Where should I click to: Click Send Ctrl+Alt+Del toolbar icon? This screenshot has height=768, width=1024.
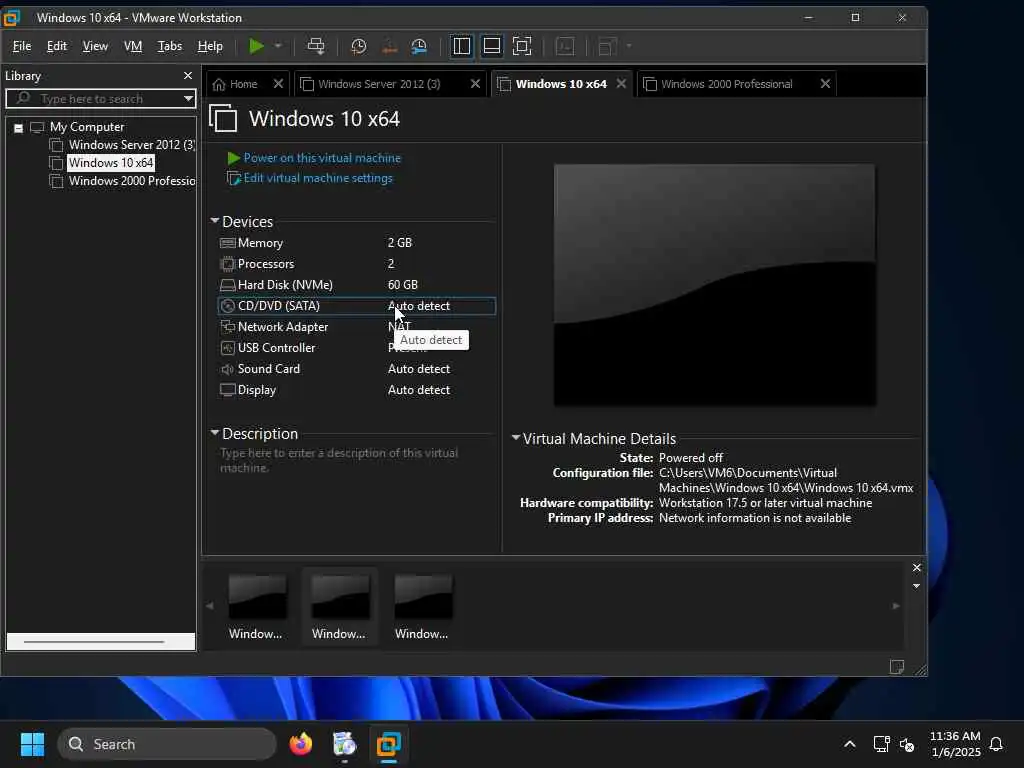click(316, 46)
